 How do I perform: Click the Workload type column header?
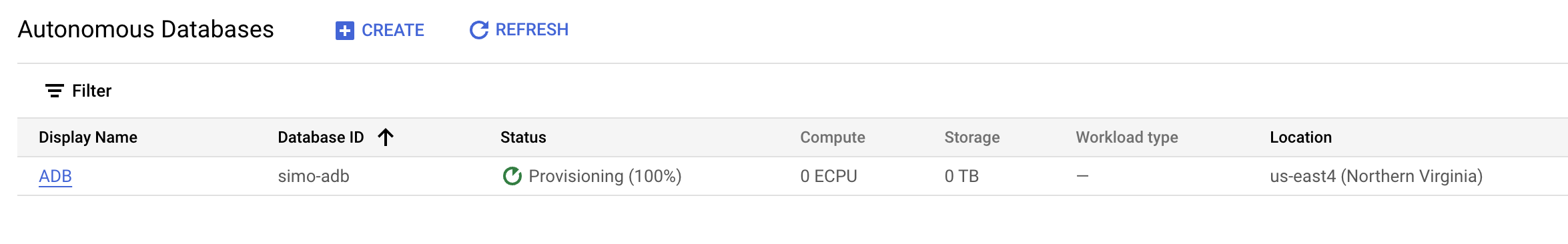pos(1127,137)
